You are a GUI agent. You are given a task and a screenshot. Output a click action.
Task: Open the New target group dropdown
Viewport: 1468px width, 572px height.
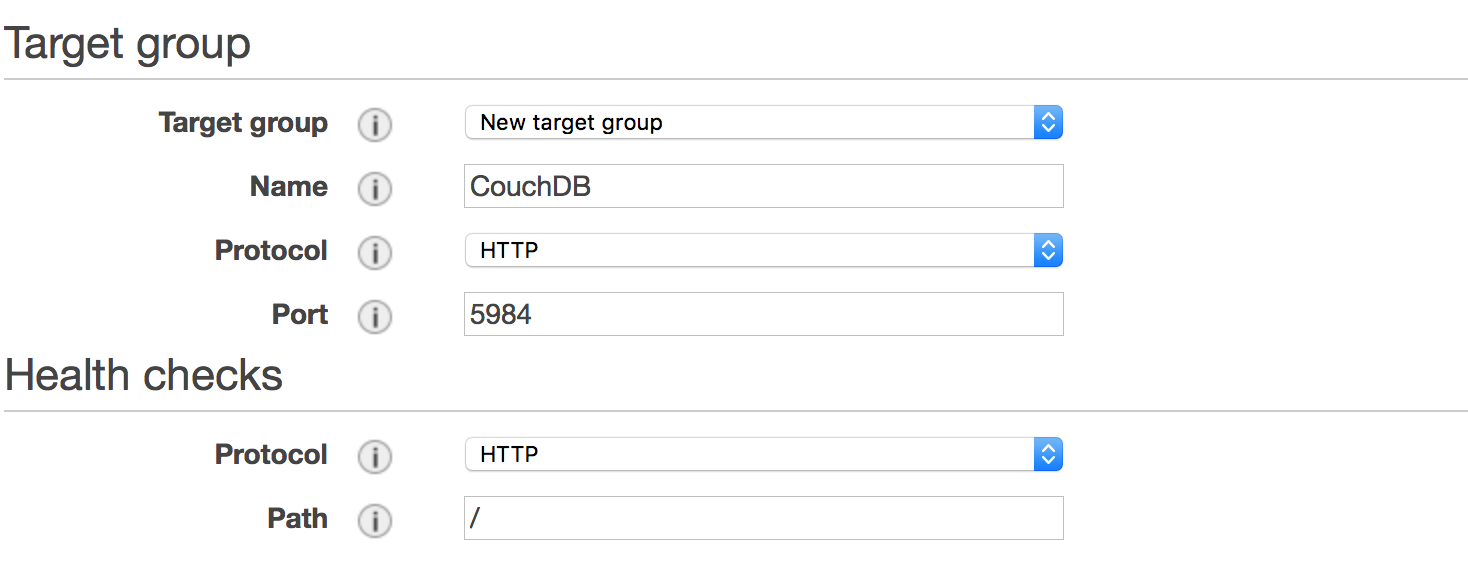click(763, 123)
